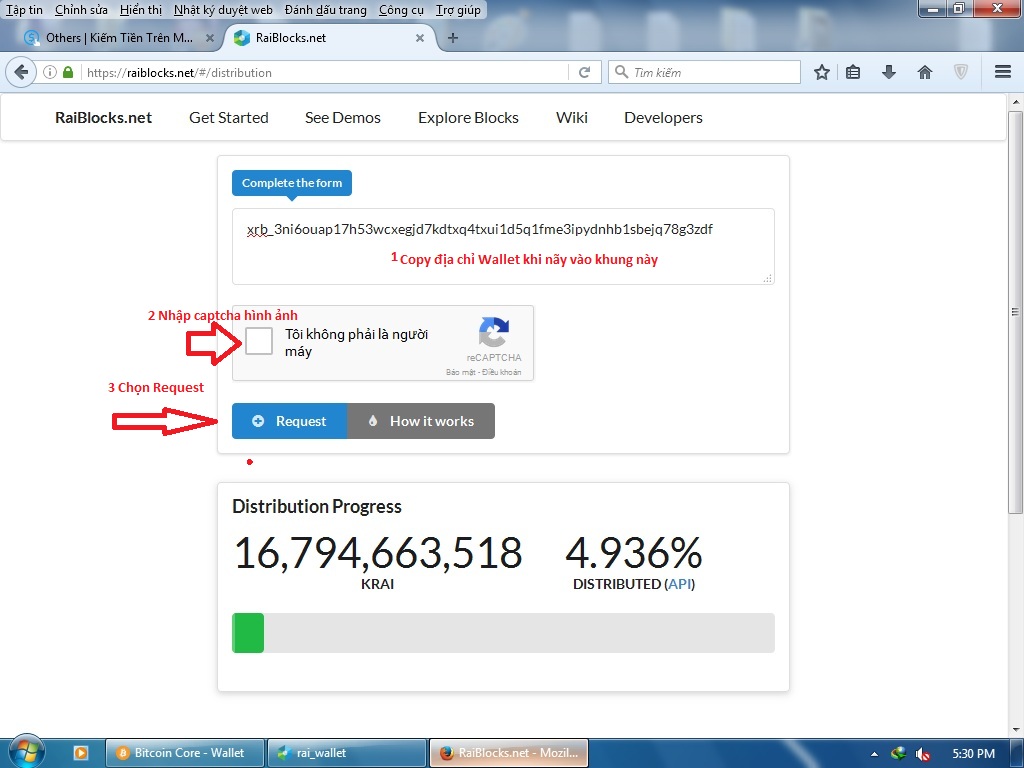Click the RaiBlocks.net brand link
The image size is (1024, 768).
[103, 118]
